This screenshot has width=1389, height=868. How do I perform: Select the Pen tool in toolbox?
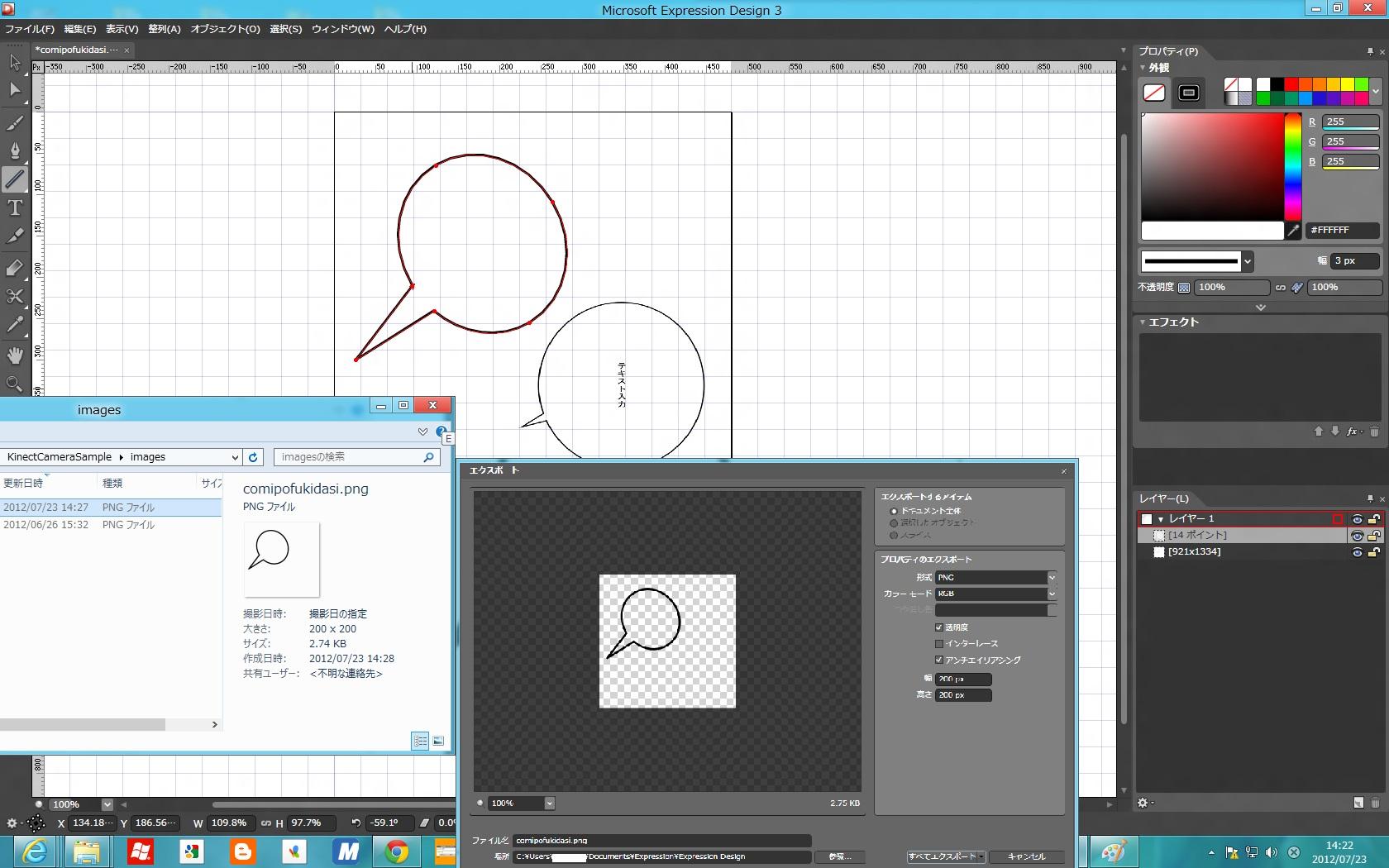(x=15, y=150)
